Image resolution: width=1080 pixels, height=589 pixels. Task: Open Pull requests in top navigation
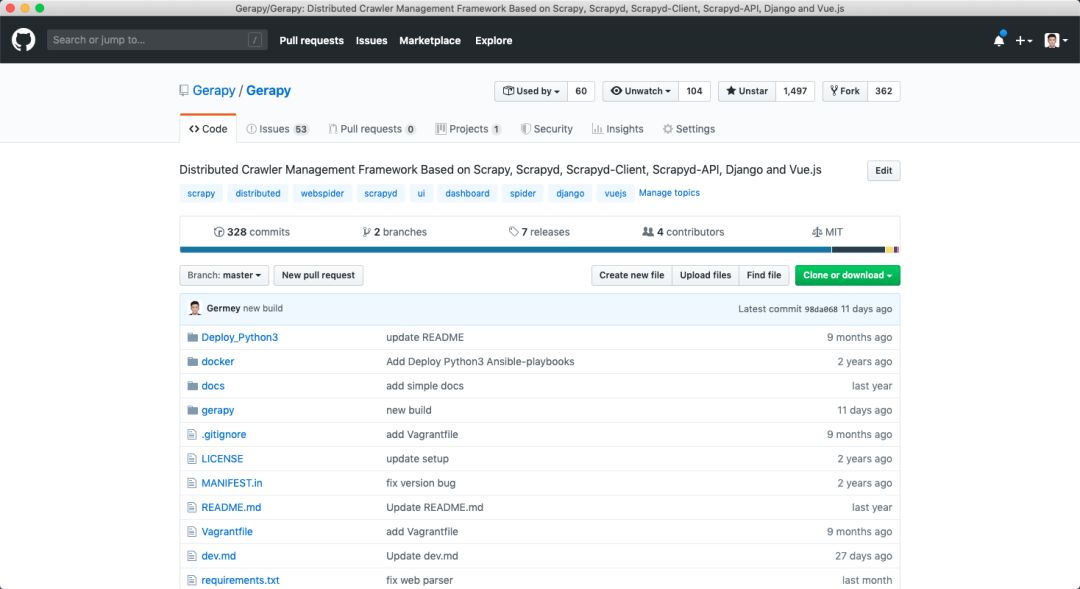pos(311,41)
